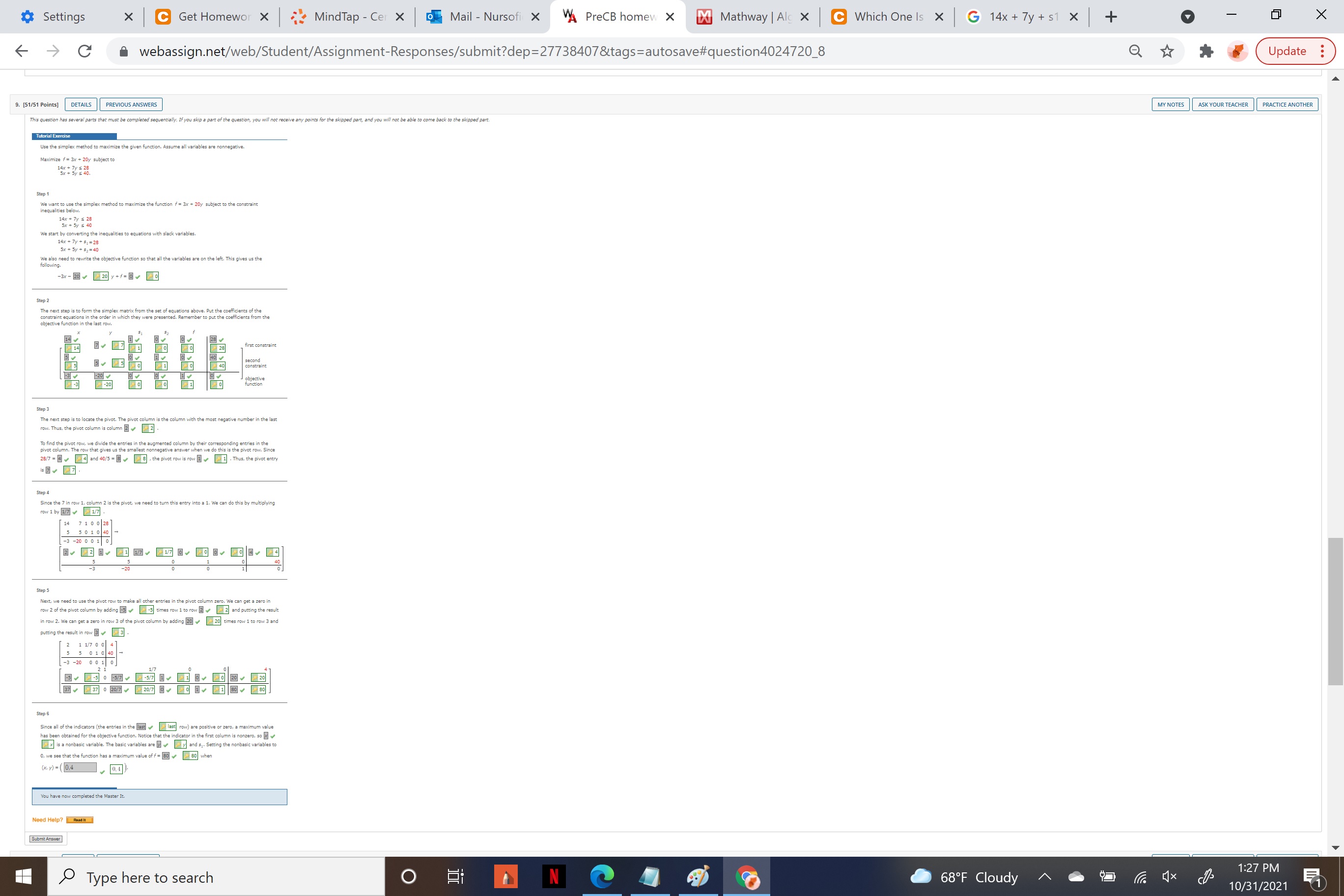1344x896 pixels.
Task: Open Paint 3D from the taskbar
Action: pos(699,876)
